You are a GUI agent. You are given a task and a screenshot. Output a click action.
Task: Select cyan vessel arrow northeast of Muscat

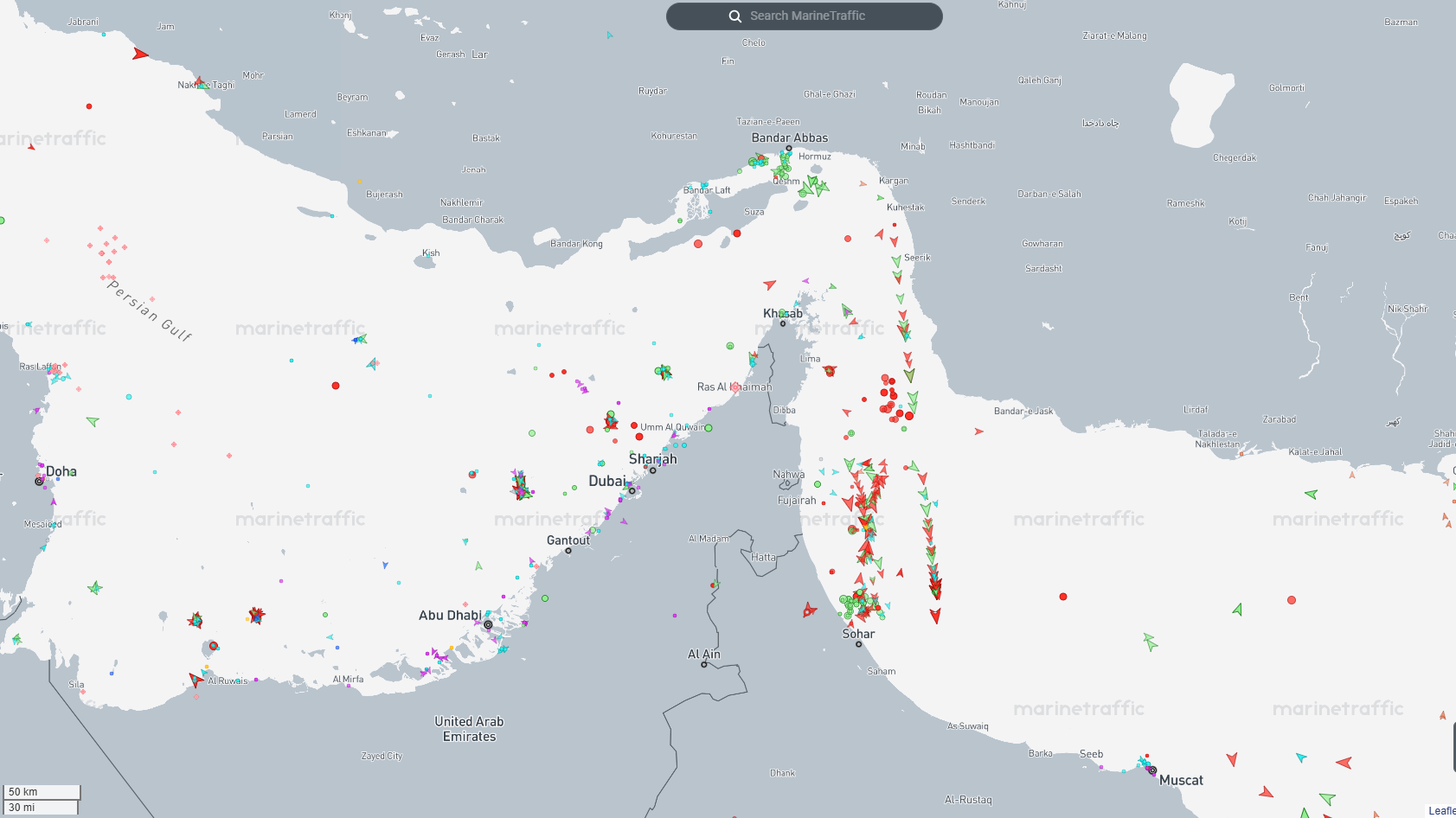coord(1301,757)
